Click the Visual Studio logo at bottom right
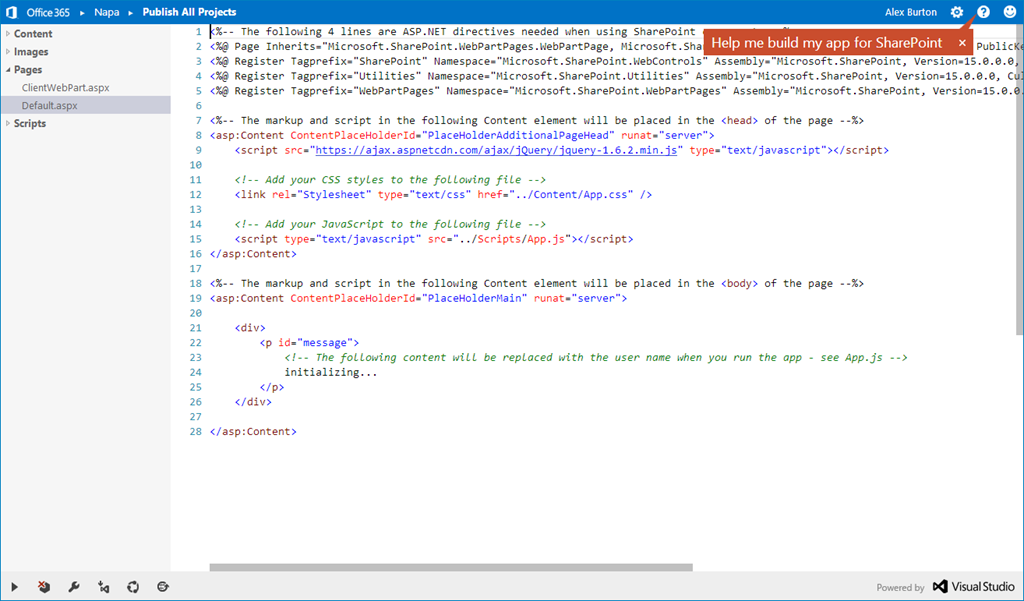The width and height of the screenshot is (1024, 601). (974, 587)
